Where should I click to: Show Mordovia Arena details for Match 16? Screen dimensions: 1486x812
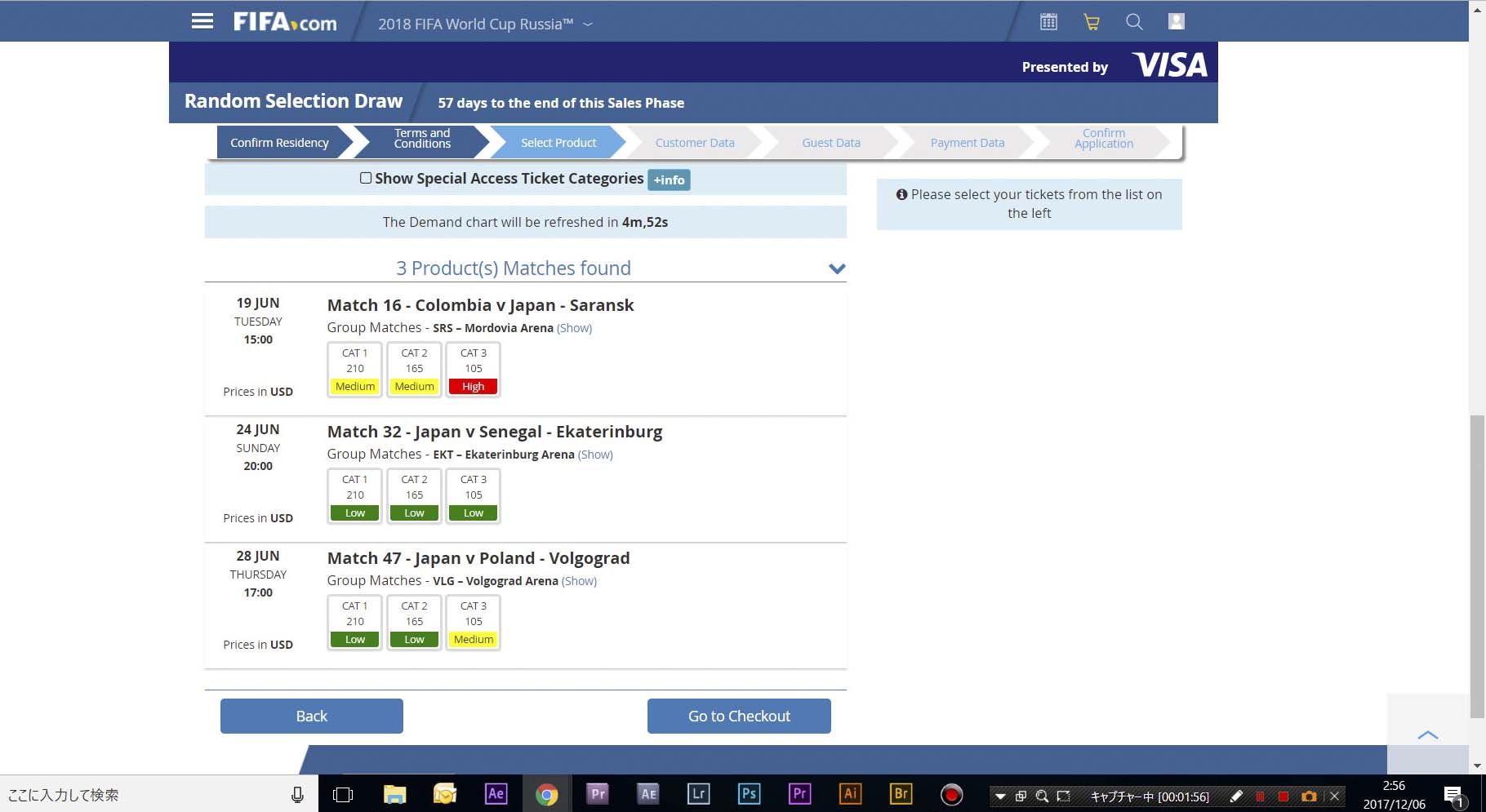[x=575, y=328]
